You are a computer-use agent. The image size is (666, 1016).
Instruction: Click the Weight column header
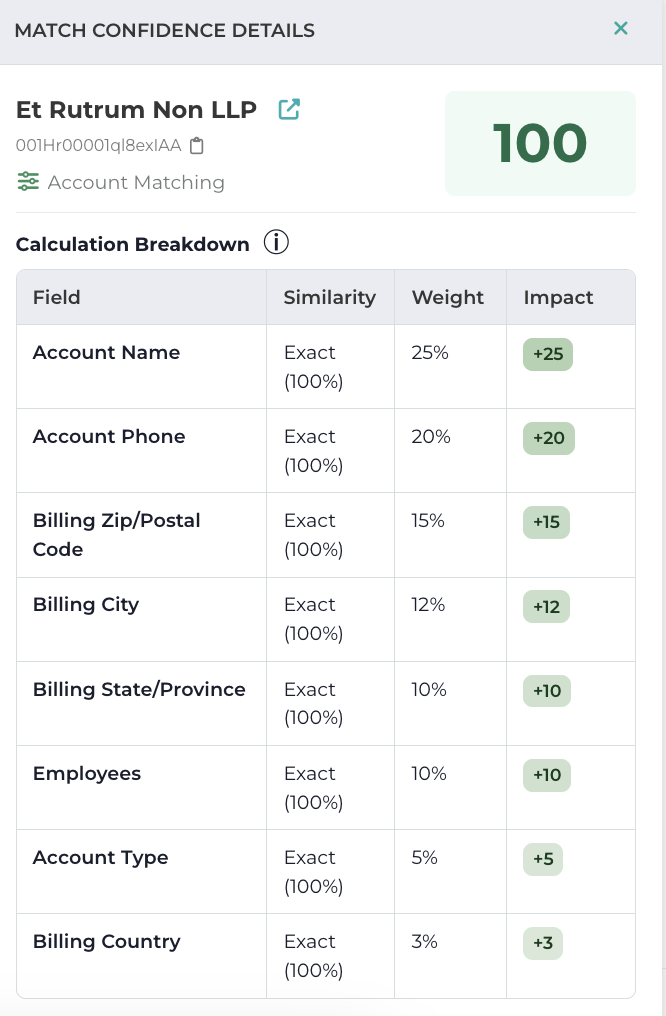click(447, 297)
